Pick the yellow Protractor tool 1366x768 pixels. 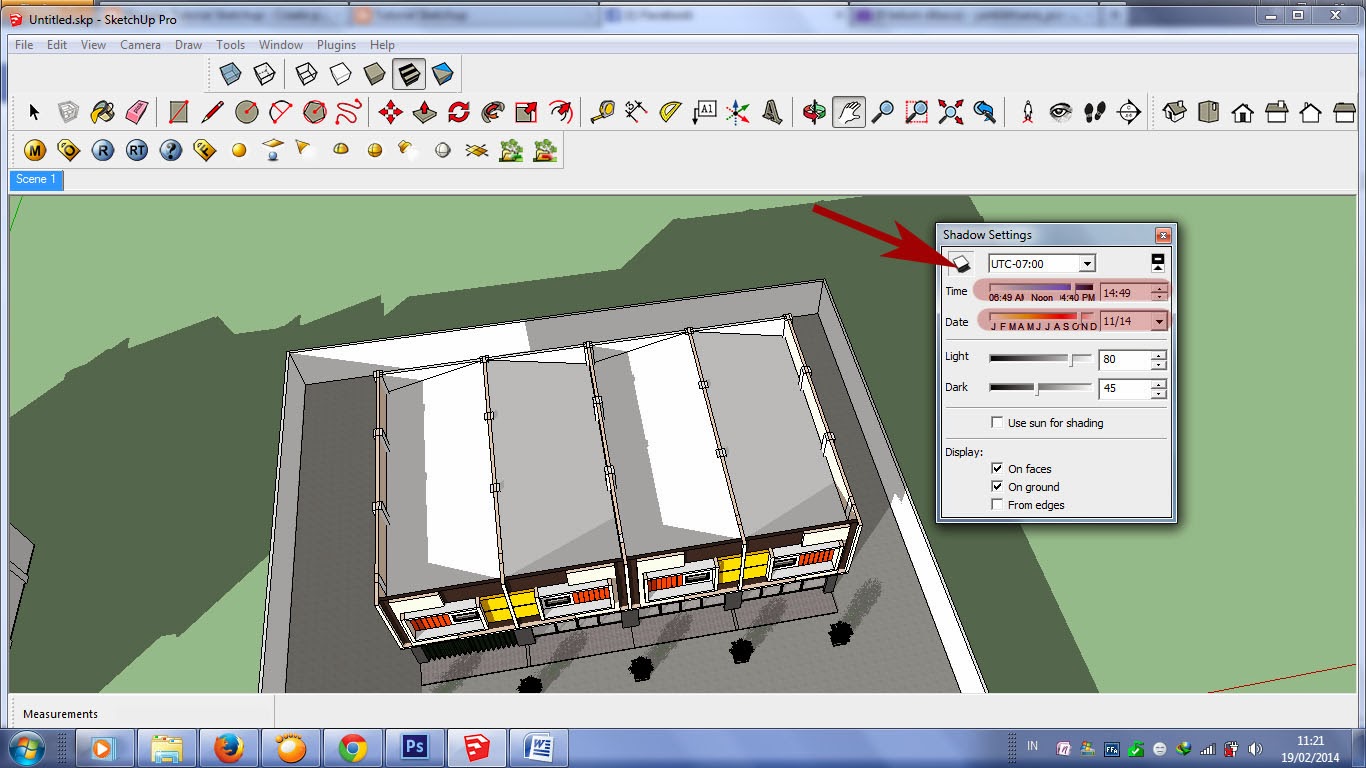[670, 112]
